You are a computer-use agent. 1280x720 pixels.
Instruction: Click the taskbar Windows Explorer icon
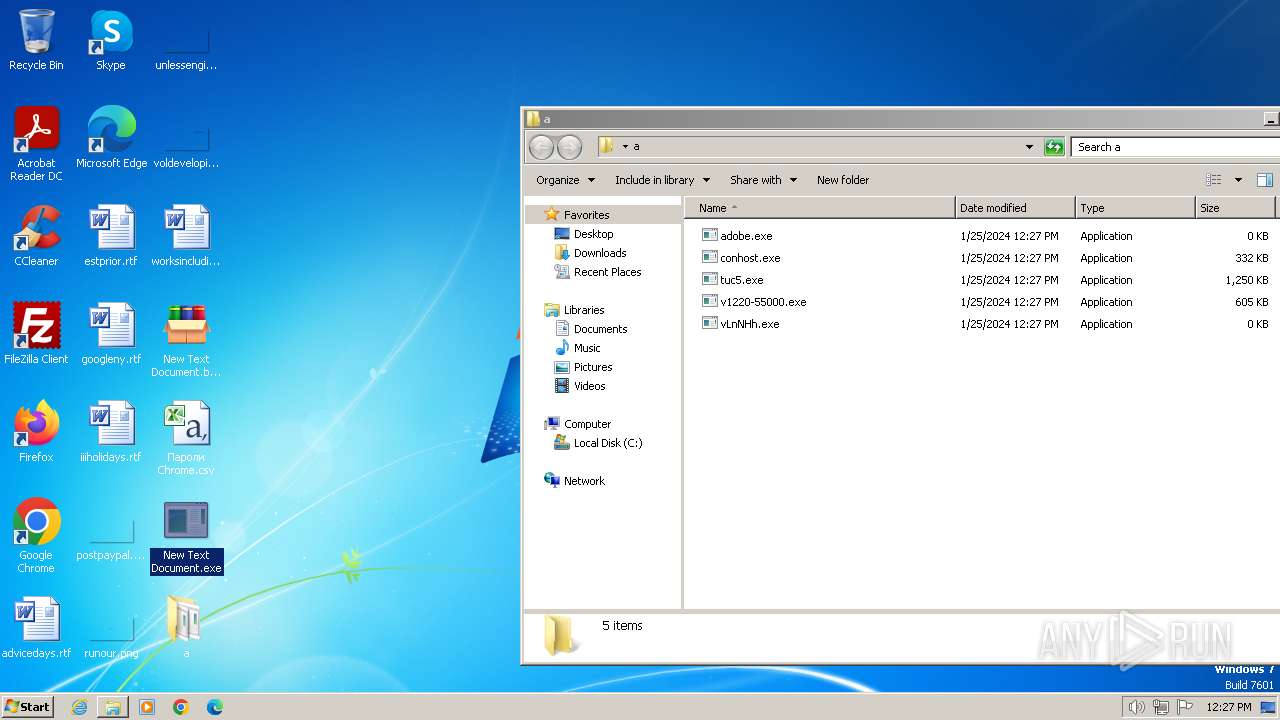[113, 707]
